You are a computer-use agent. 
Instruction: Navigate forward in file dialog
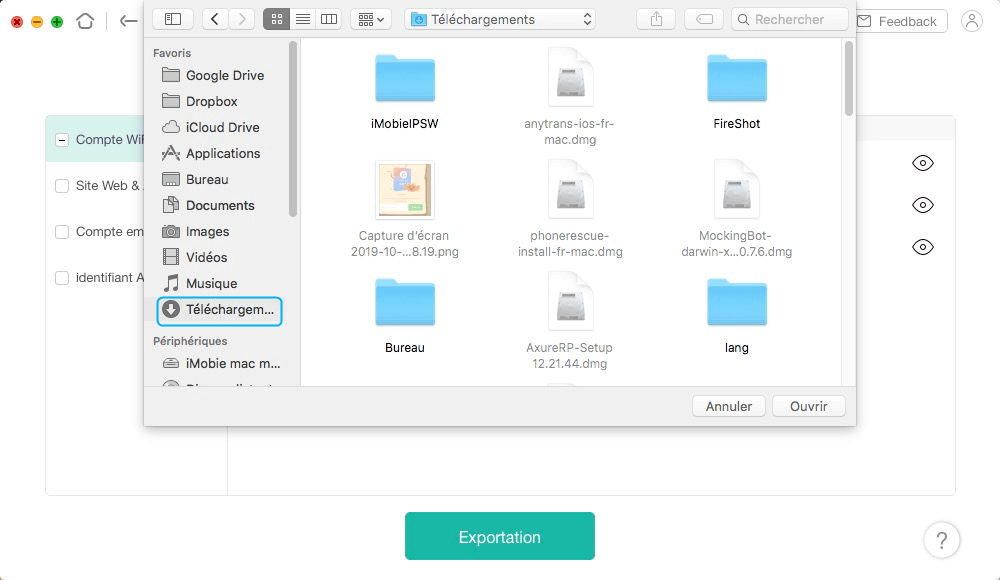pos(242,19)
